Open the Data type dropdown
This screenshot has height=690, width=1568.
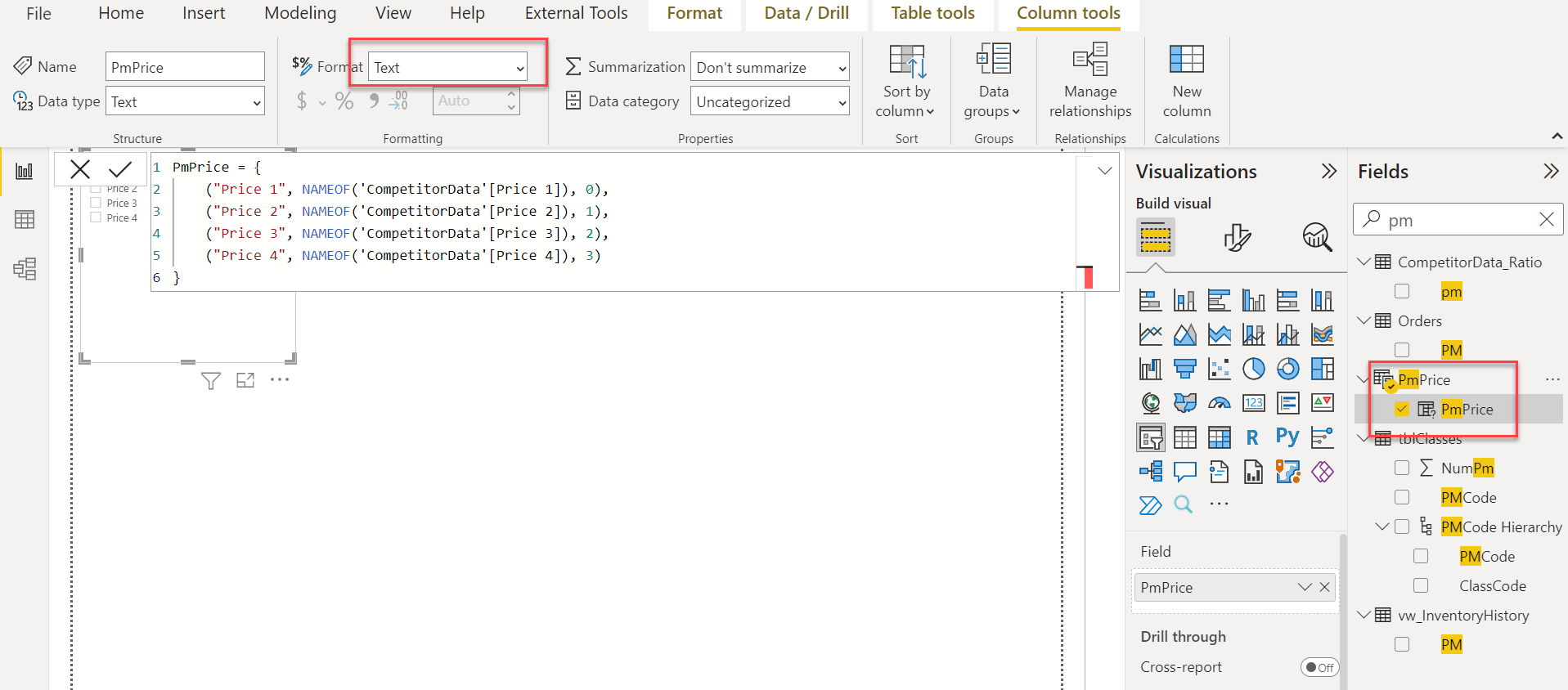185,101
